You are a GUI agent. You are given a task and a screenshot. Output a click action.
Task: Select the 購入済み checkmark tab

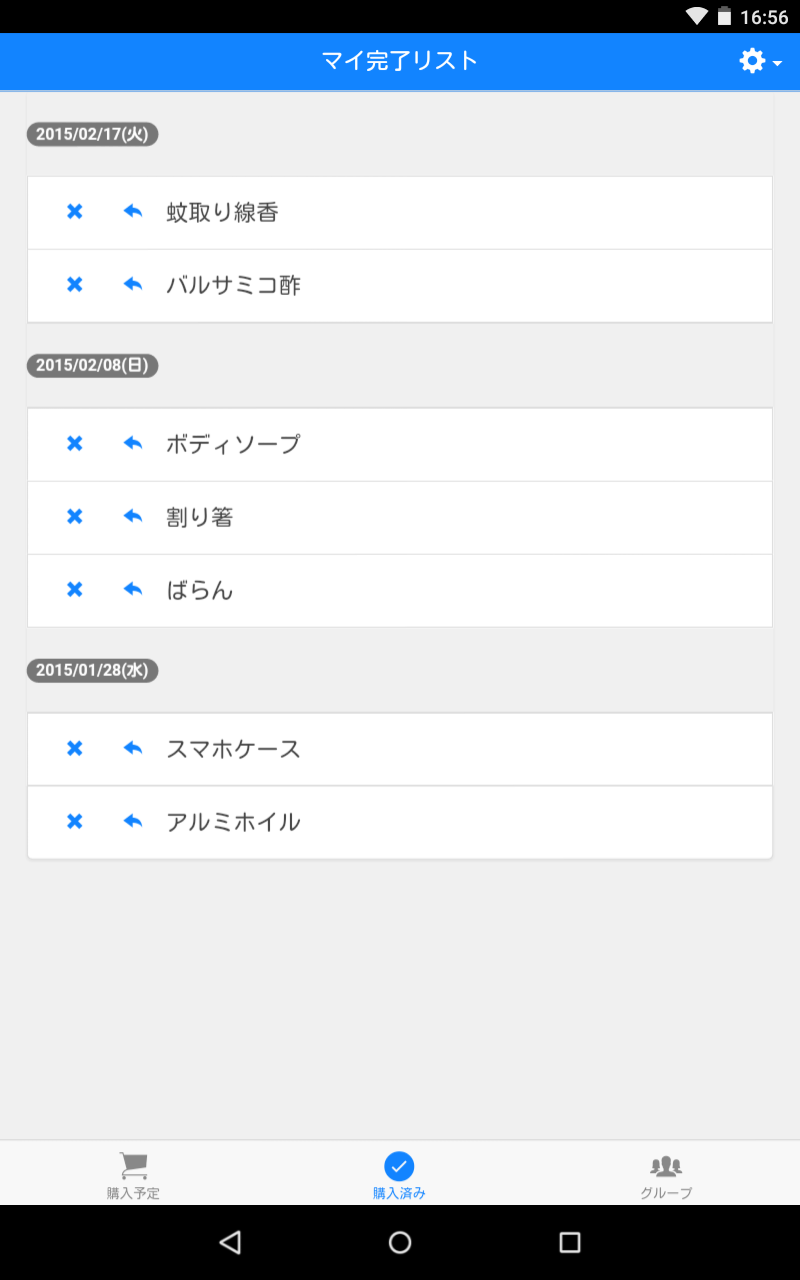(x=399, y=1174)
